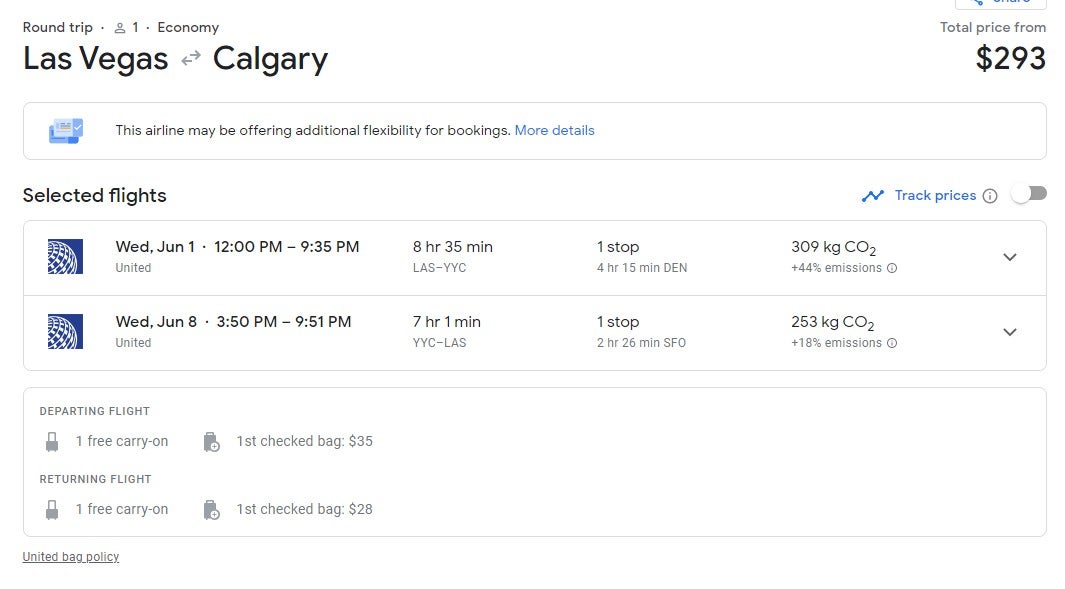Viewport: 1065px width, 589px height.
Task: Expand the Wed, Jun 8 flight details
Action: click(1010, 332)
